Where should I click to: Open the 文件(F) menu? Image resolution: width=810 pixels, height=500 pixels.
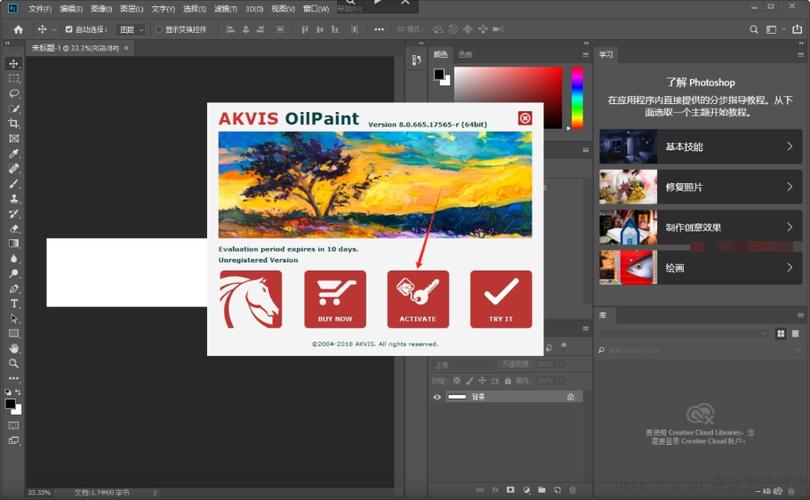point(40,9)
